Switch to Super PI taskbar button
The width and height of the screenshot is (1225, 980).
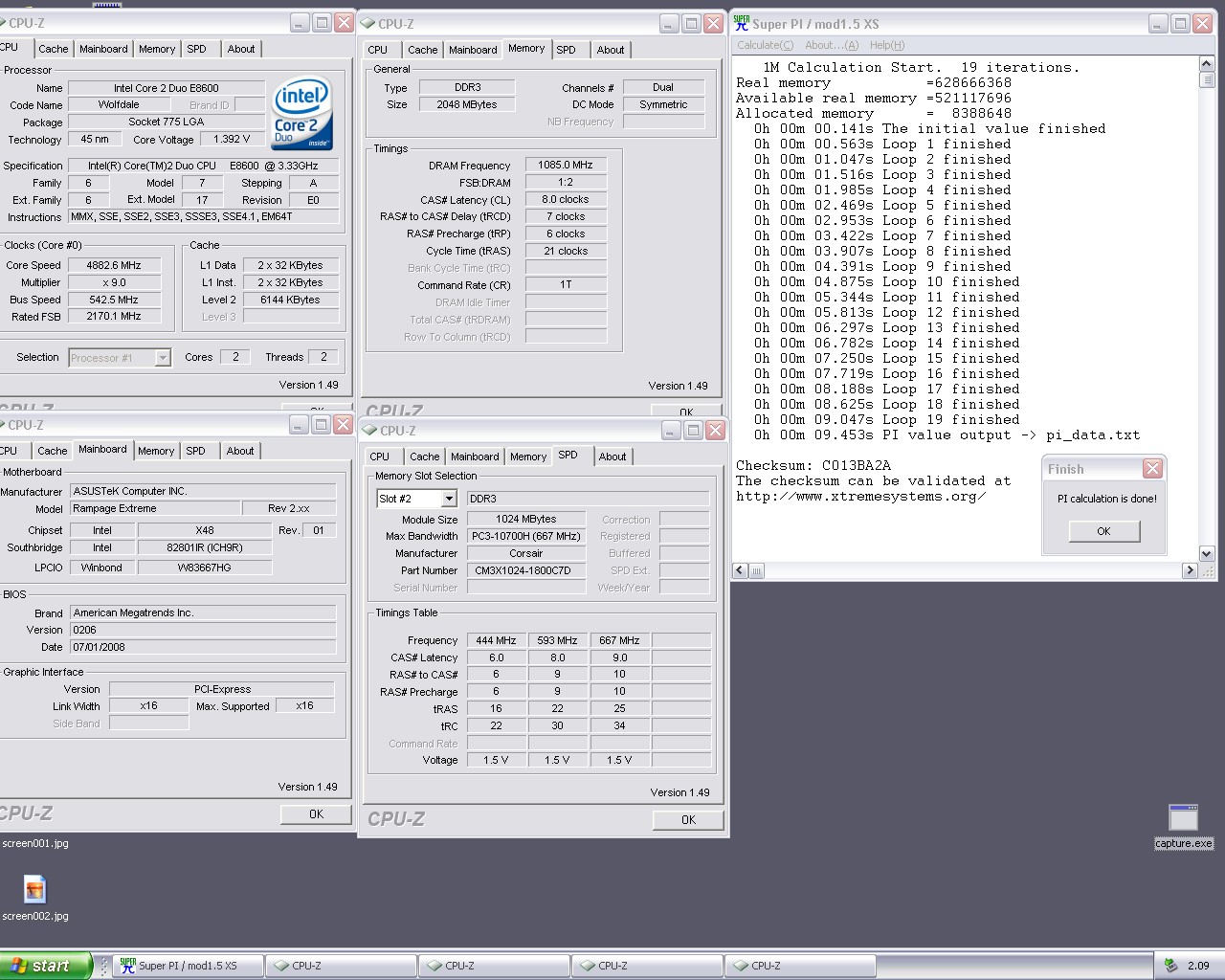(x=189, y=966)
